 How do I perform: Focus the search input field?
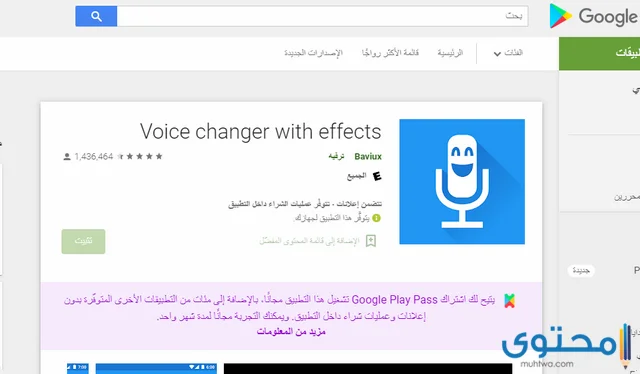click(322, 16)
